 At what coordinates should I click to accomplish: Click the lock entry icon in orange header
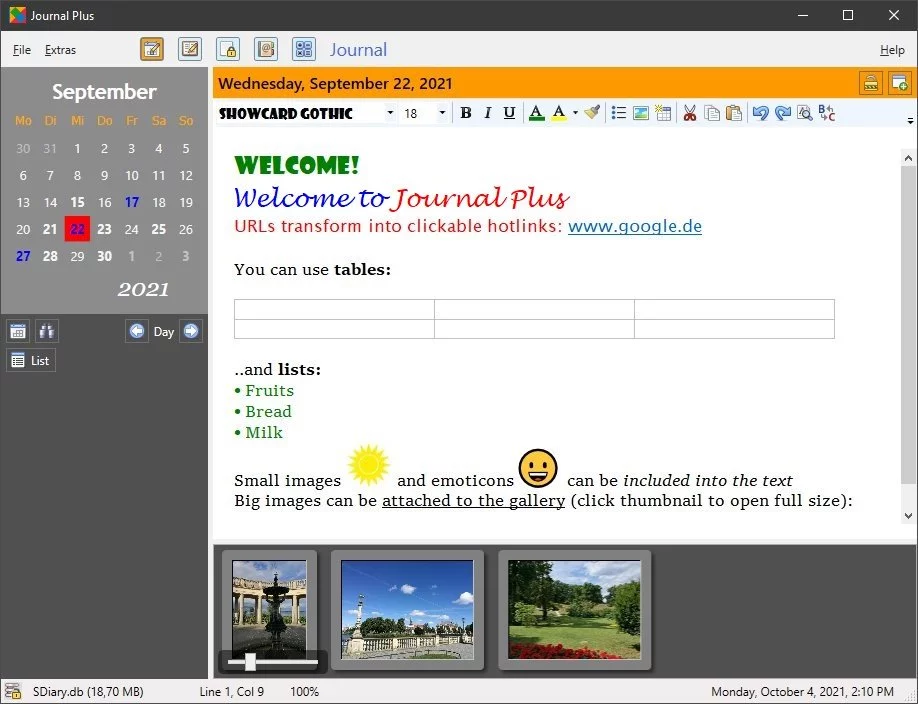pos(871,83)
